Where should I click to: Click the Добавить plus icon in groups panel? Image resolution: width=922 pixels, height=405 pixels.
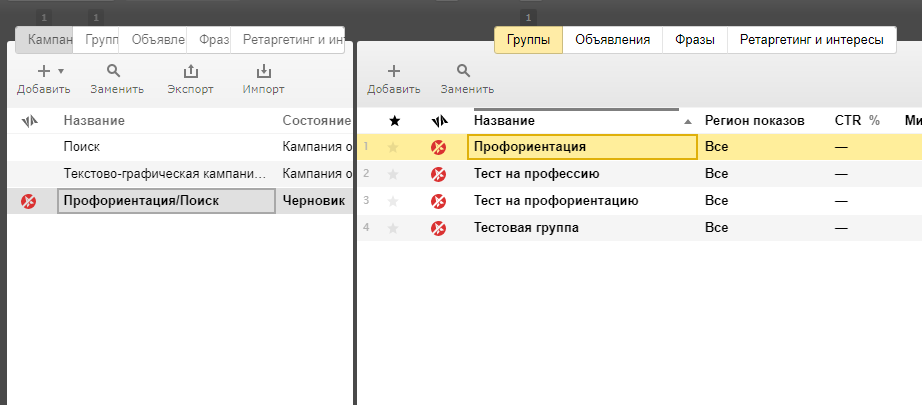(393, 72)
